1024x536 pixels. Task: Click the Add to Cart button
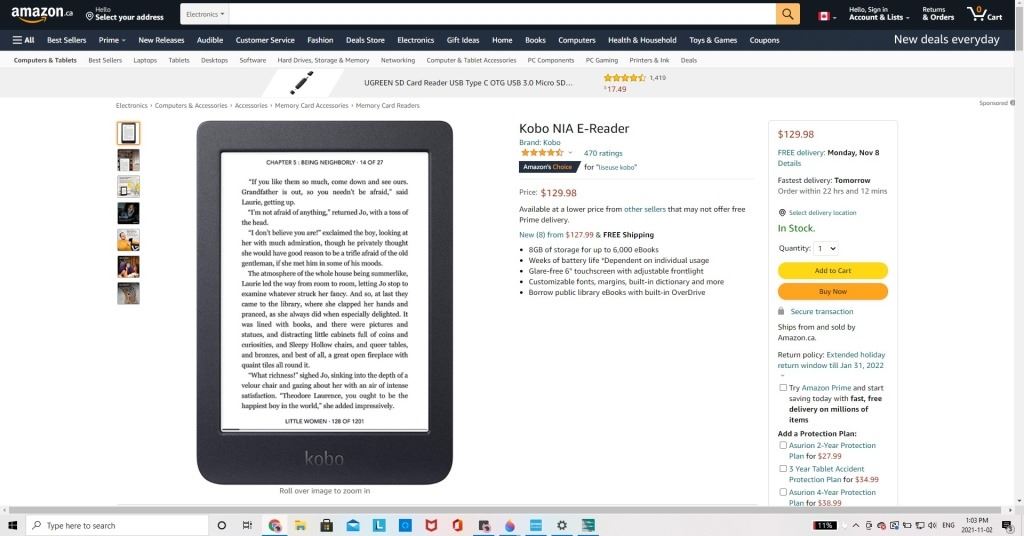coord(832,270)
